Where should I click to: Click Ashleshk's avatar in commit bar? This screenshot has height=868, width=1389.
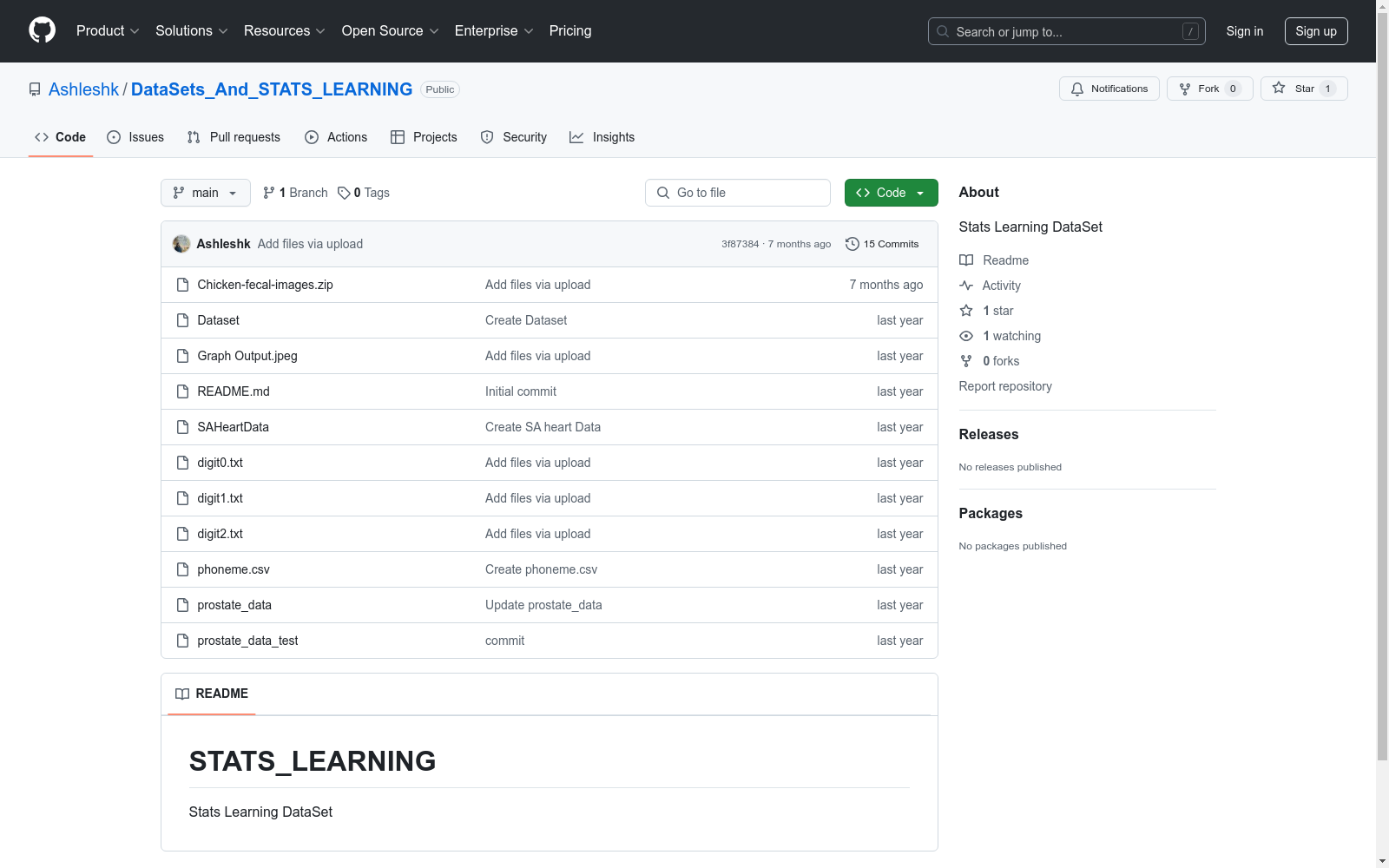(x=181, y=244)
